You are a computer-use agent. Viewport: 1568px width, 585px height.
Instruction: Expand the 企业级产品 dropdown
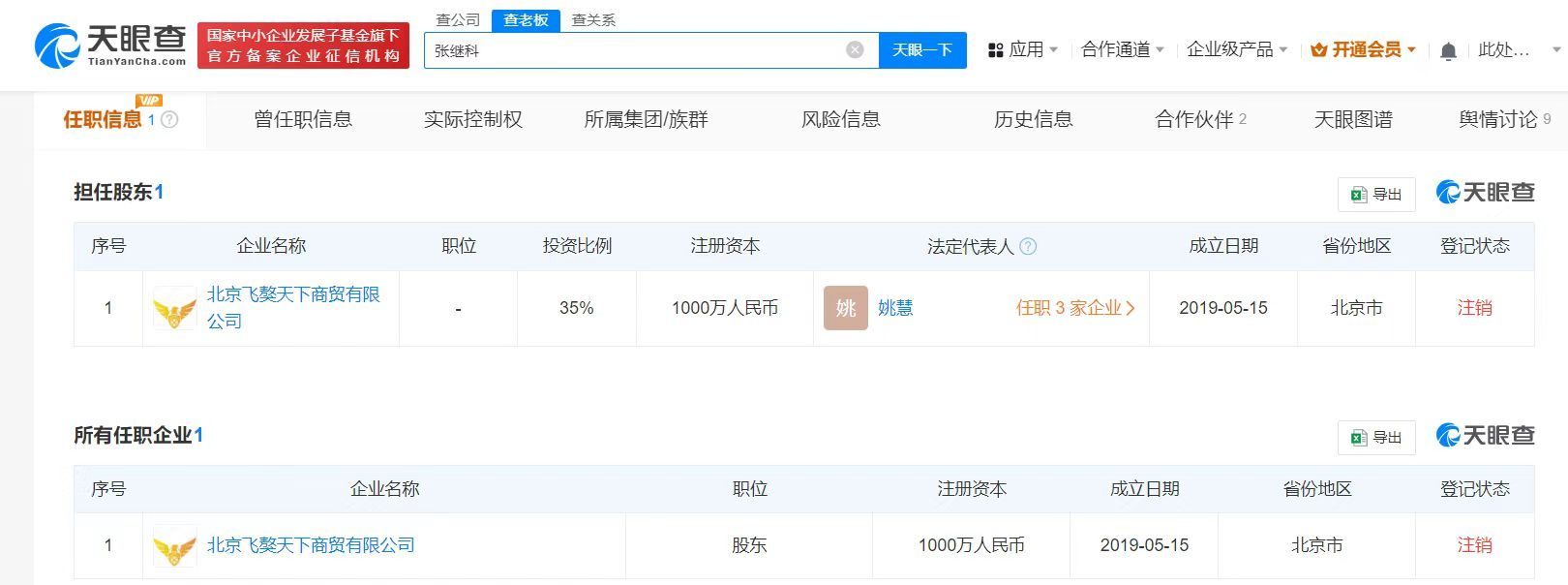pyautogui.click(x=1237, y=49)
